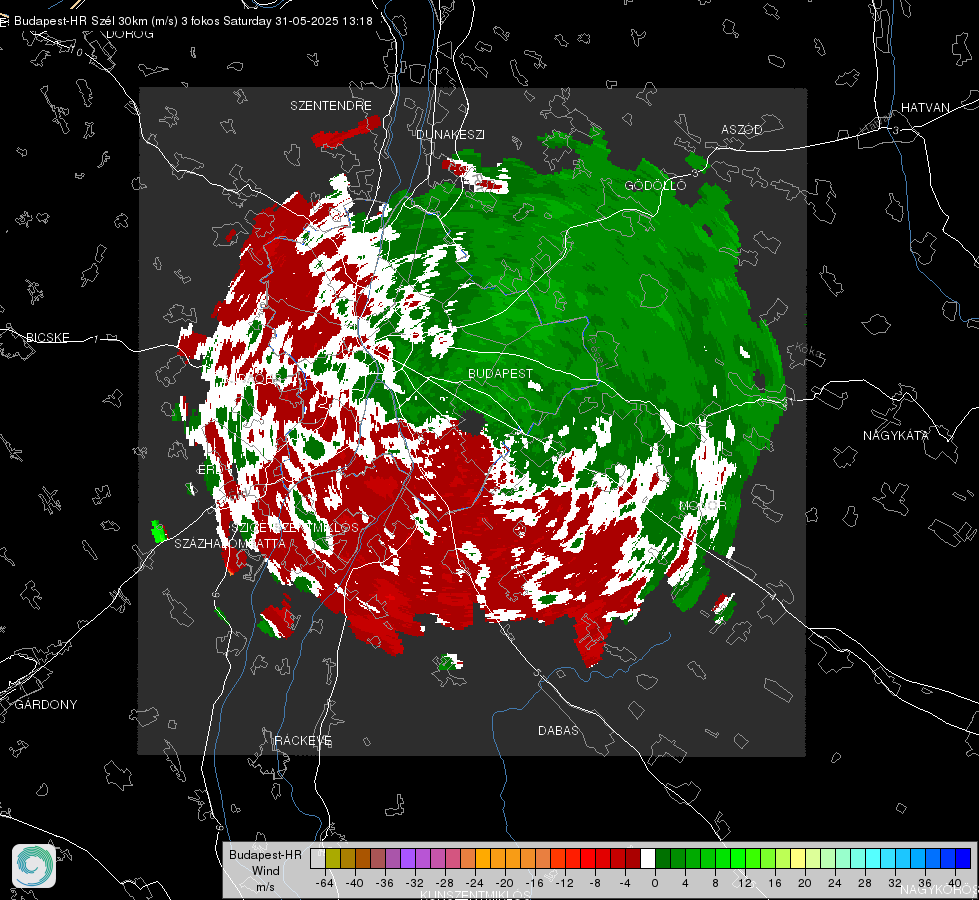This screenshot has height=900, width=979.
Task: Click the DOROG town label
Action: pos(130,34)
